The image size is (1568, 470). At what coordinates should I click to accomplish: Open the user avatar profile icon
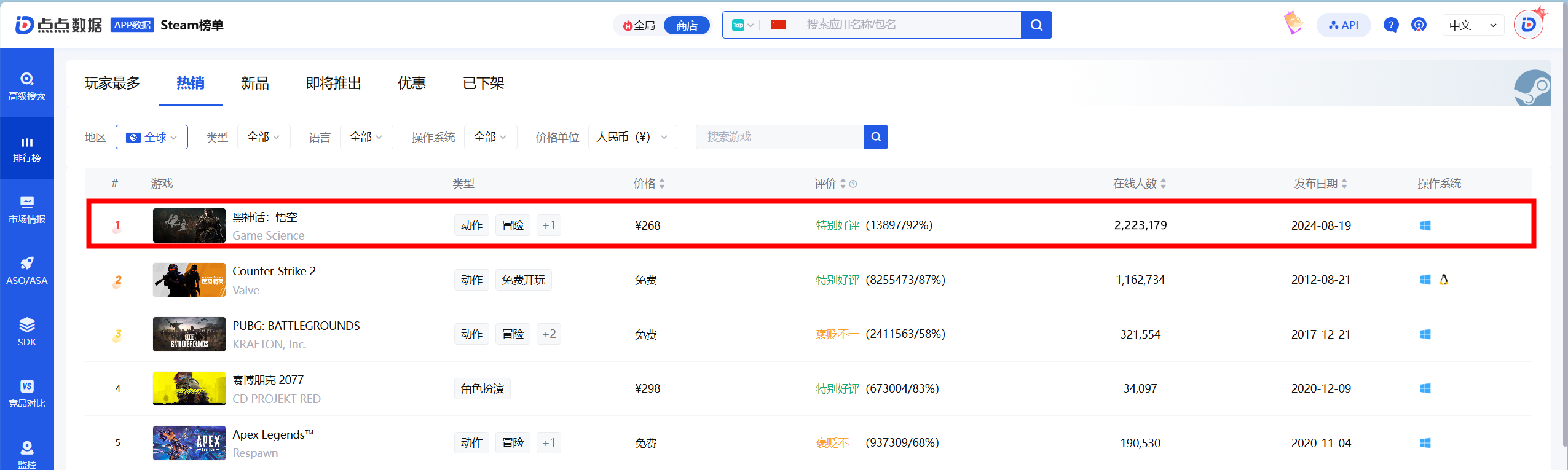click(1528, 25)
